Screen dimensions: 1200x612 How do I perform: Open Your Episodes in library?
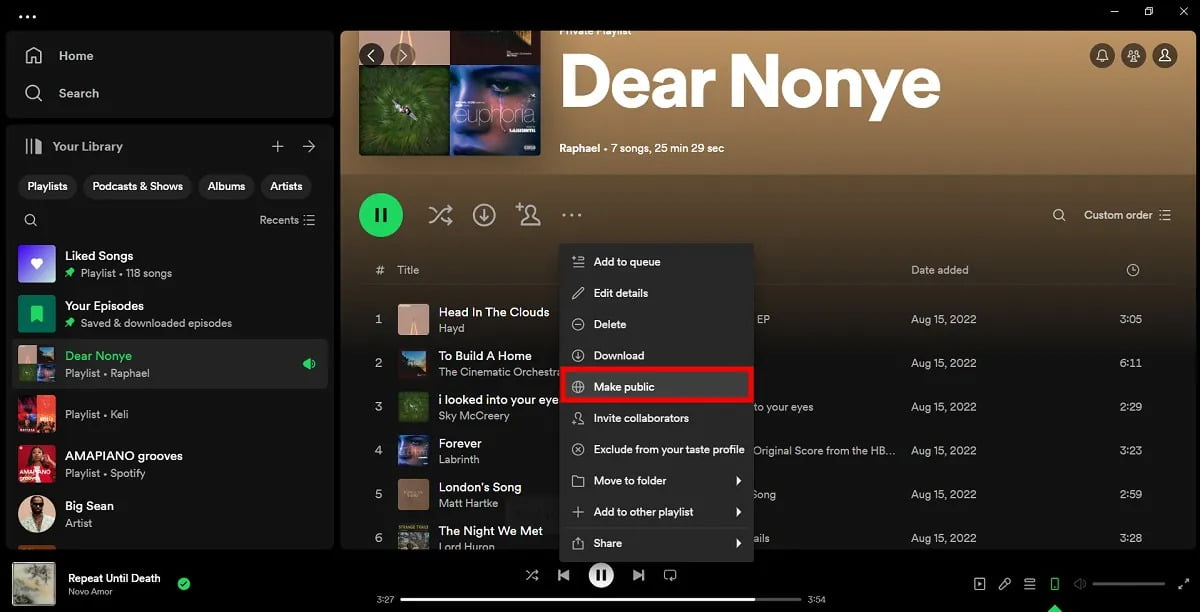170,314
